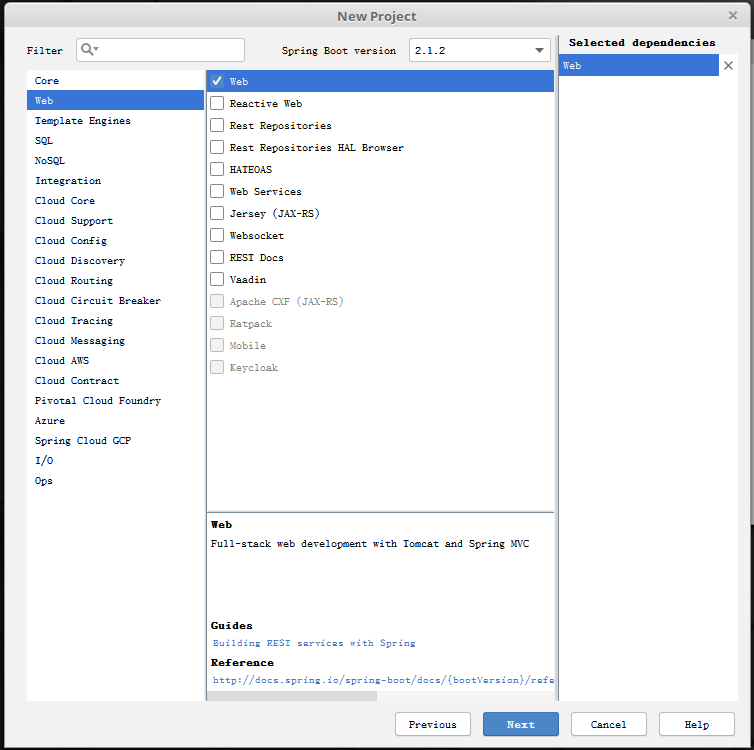Click the Next button
The image size is (754, 750).
(x=521, y=724)
